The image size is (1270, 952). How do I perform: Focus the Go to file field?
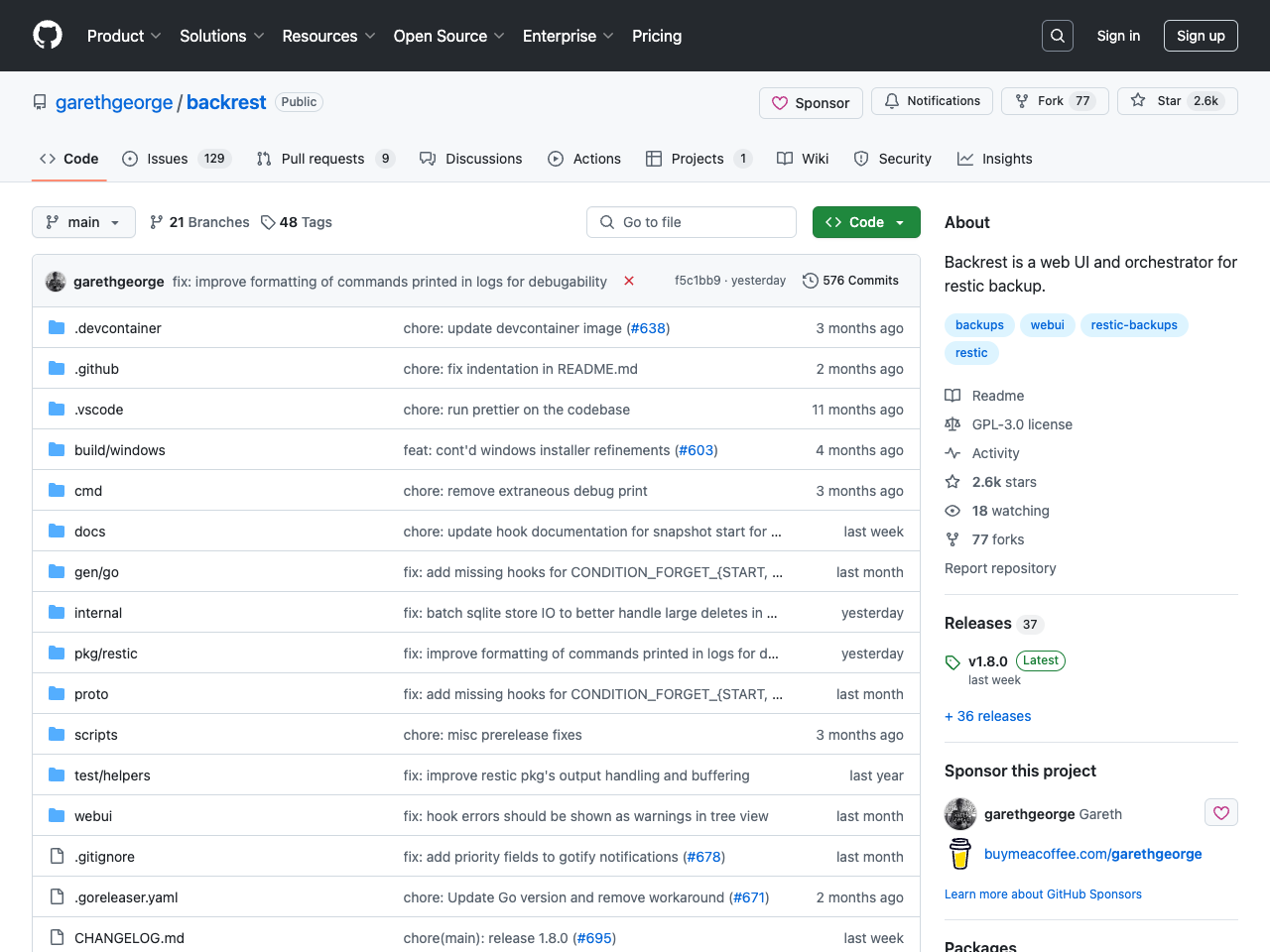(692, 222)
